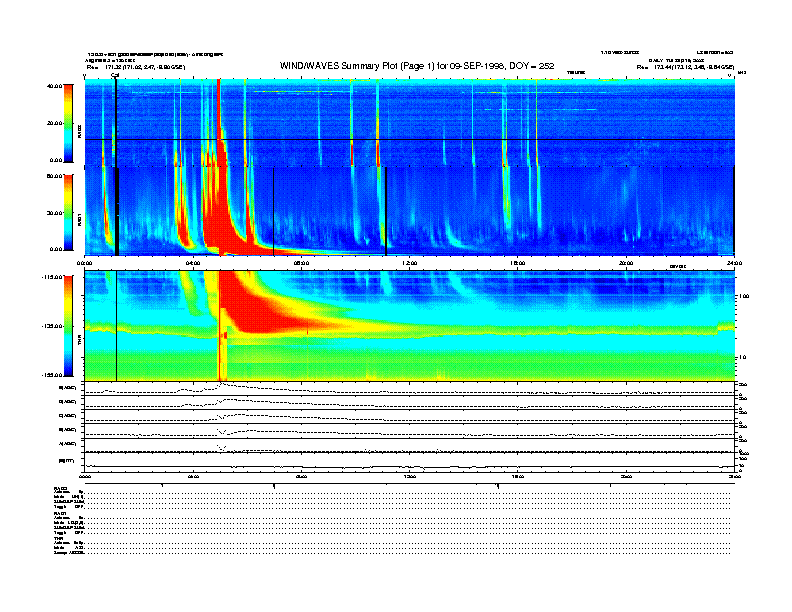Click the 24:00 time tick under the RAD1 panel
792x612 pixels.
pos(734,263)
